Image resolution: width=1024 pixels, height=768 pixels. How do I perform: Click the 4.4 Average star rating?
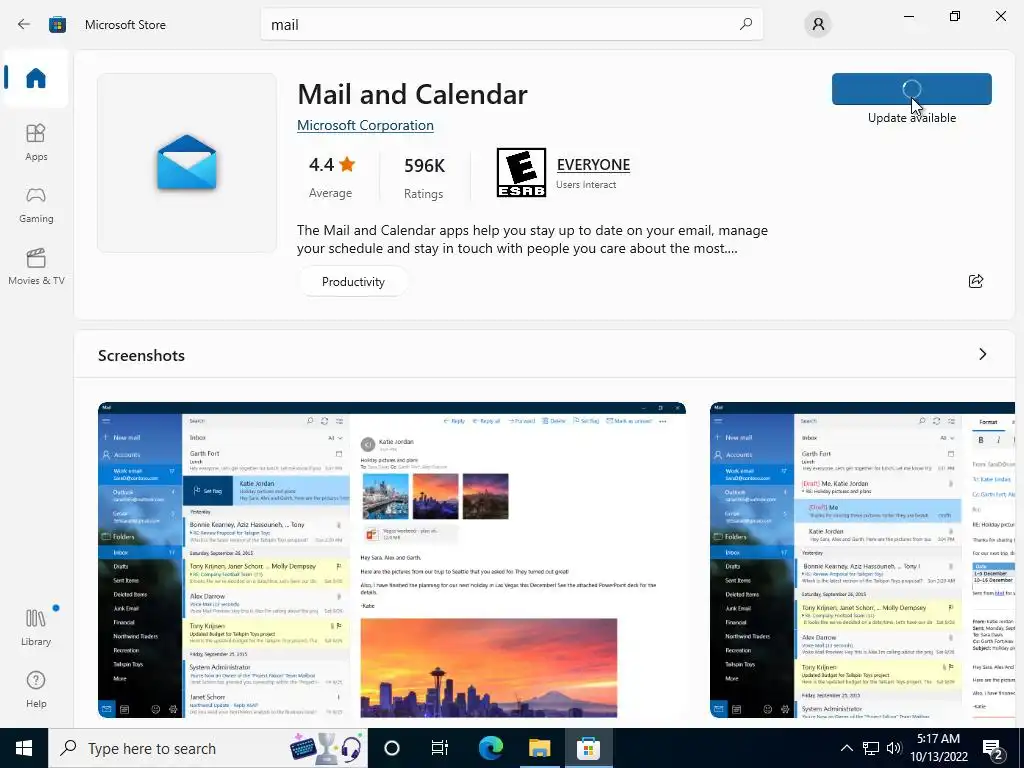[331, 176]
